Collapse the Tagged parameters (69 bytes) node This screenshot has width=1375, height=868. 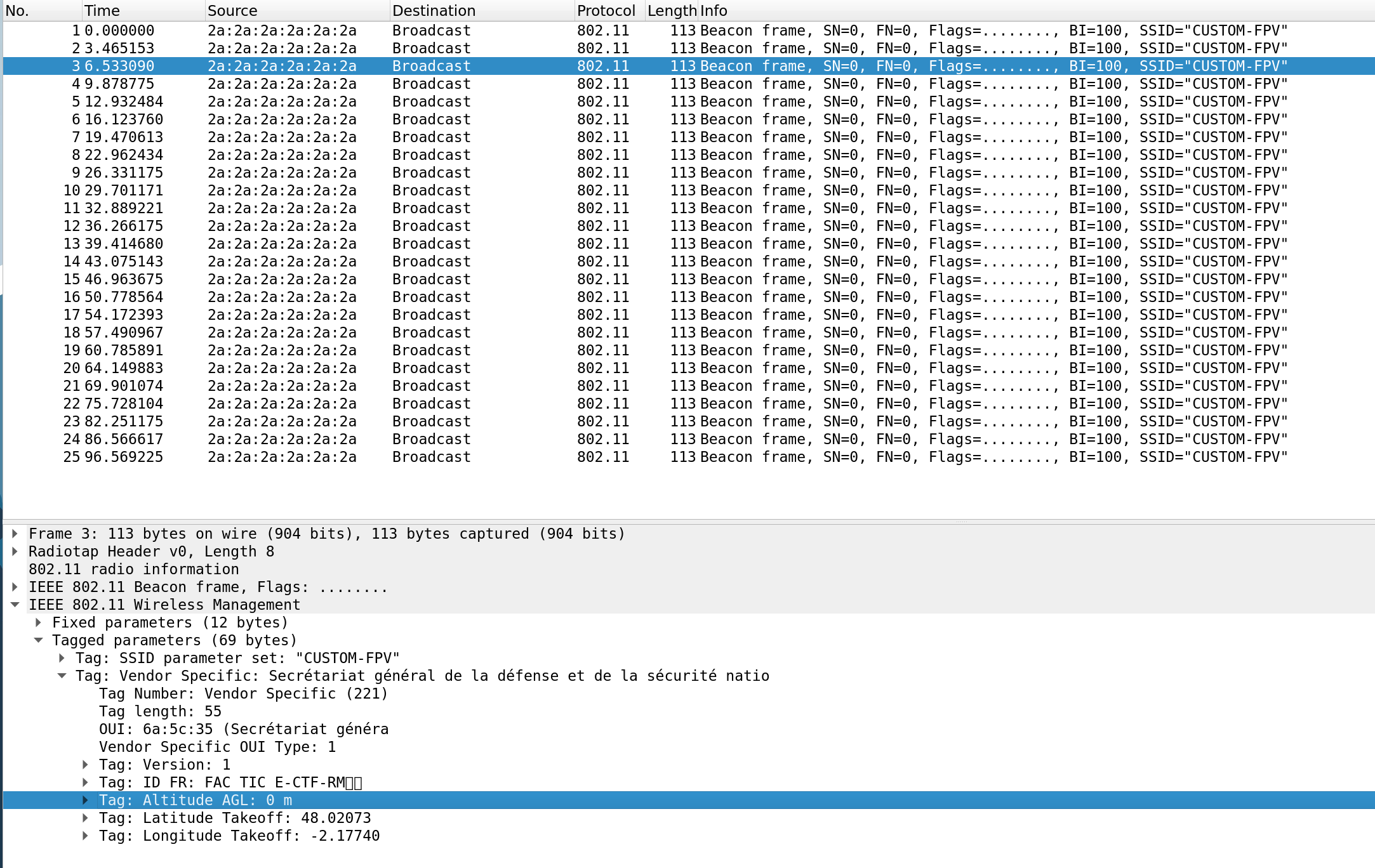coord(38,640)
